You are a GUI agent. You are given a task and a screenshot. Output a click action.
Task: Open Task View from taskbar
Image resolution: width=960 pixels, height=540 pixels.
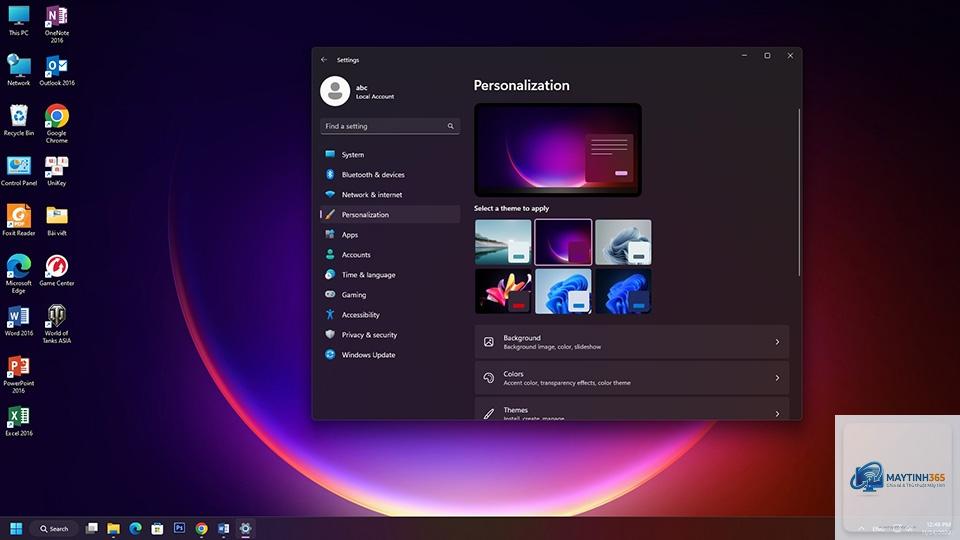pos(92,528)
